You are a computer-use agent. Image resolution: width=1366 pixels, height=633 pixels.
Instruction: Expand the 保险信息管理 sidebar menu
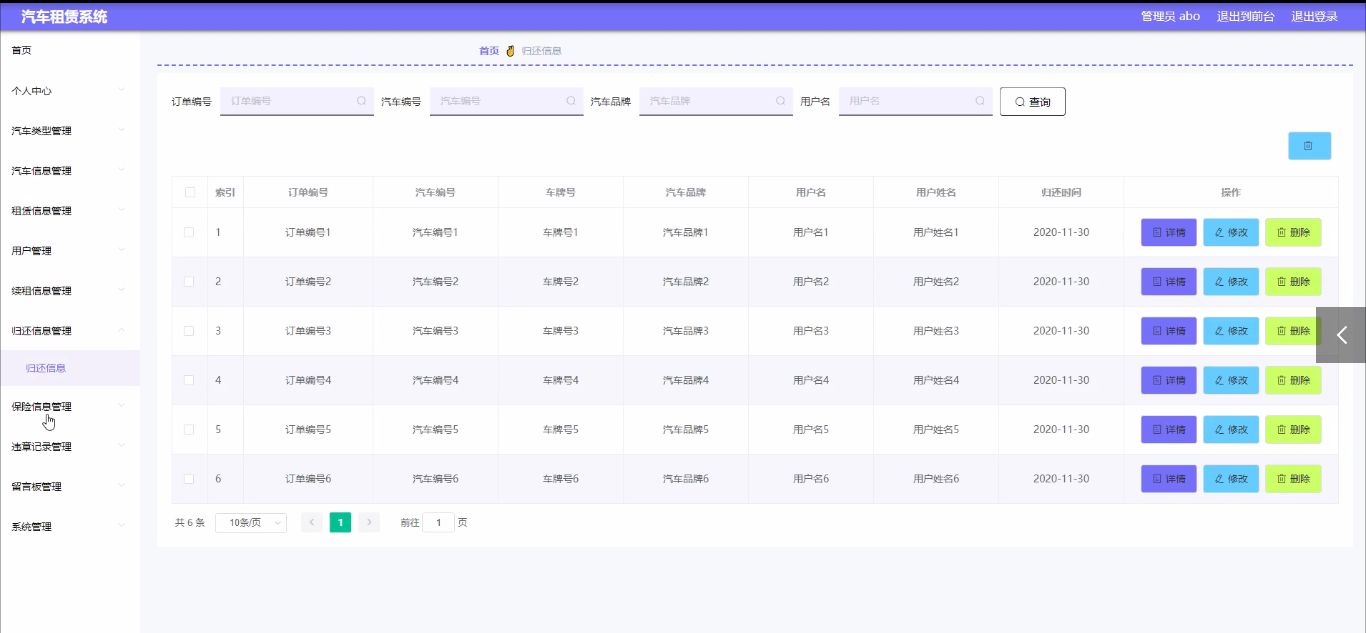(x=70, y=407)
